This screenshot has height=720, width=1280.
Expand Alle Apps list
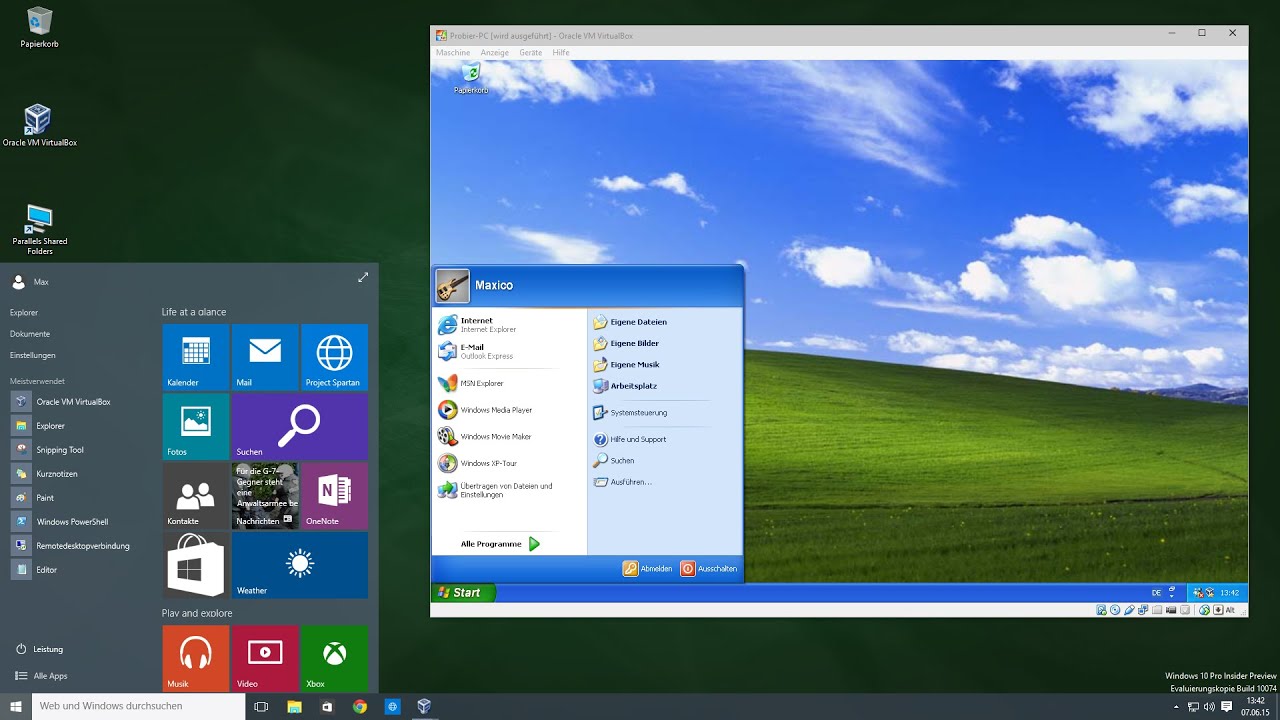tap(42, 676)
